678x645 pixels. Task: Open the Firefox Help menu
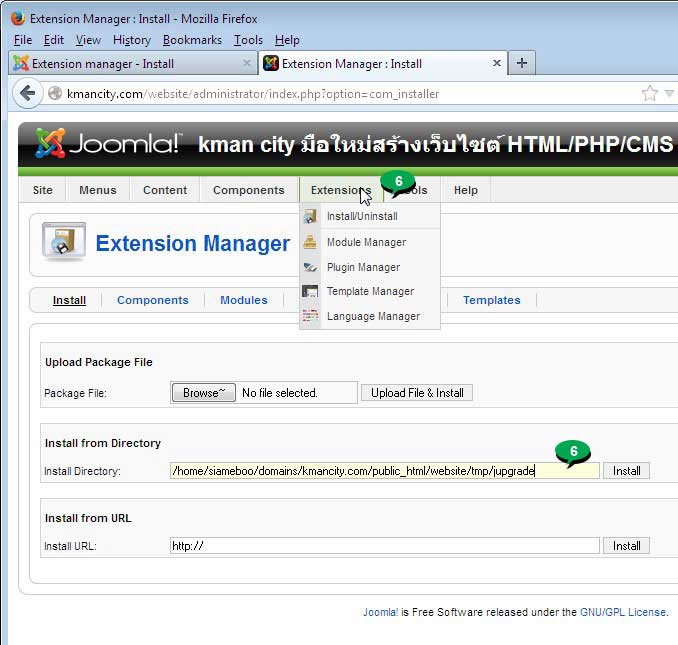point(287,40)
